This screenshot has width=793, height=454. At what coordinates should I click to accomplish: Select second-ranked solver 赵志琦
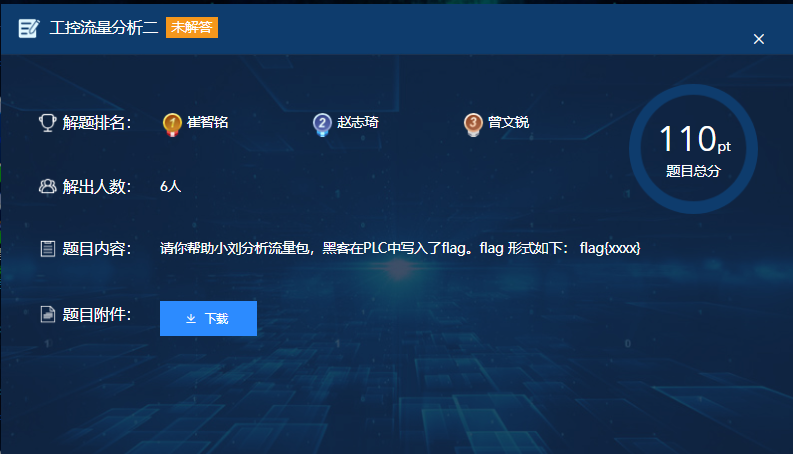click(358, 122)
